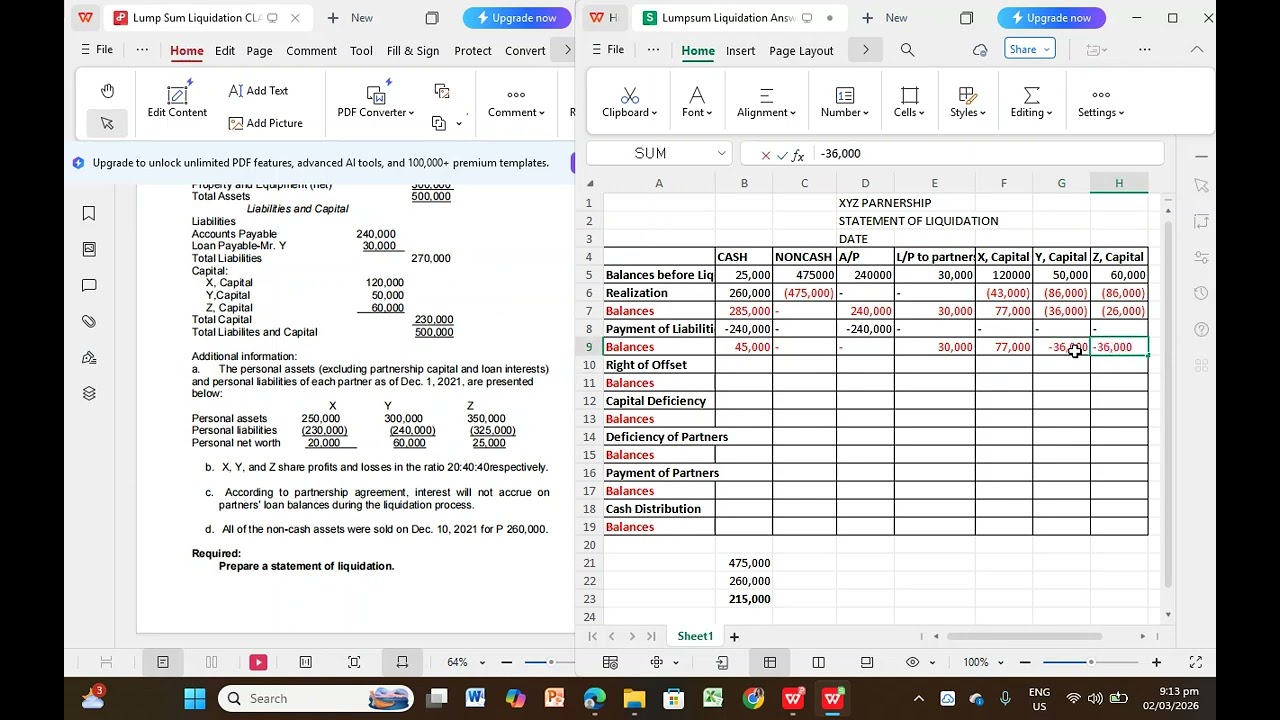This screenshot has height=720, width=1280.
Task: Open Microsoft Edge from taskbar
Action: point(594,698)
